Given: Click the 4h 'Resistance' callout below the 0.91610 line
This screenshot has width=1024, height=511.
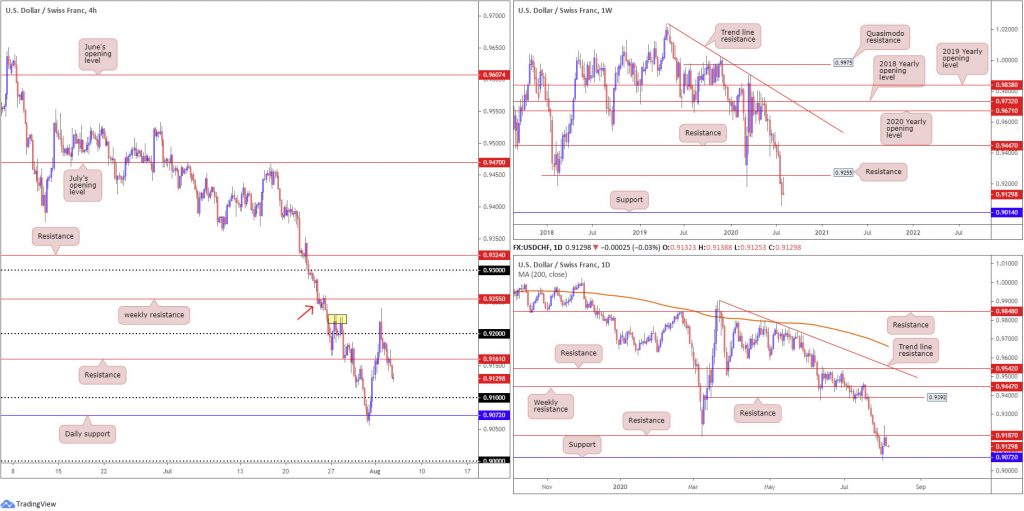Looking at the screenshot, I should point(103,375).
